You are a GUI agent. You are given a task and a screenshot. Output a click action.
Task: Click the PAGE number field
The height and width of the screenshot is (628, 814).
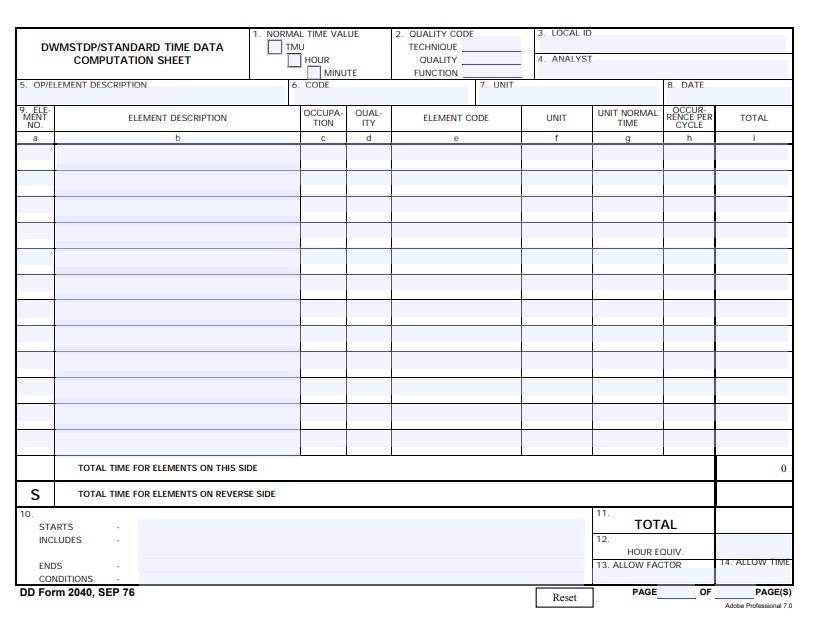[676, 592]
